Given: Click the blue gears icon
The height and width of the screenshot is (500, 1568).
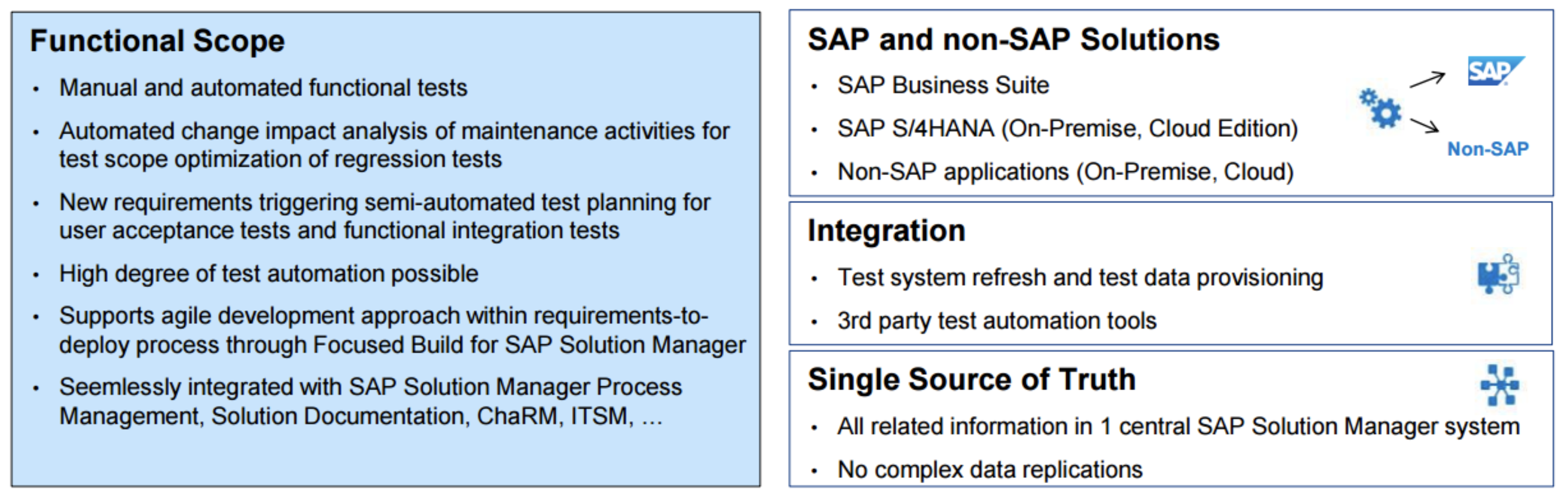Looking at the screenshot, I should (1380, 108).
